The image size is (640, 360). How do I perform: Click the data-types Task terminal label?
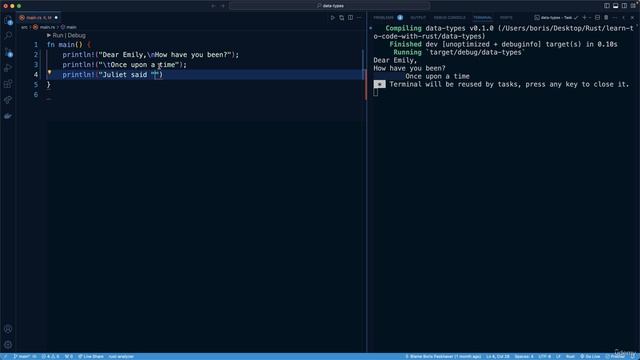pyautogui.click(x=556, y=18)
